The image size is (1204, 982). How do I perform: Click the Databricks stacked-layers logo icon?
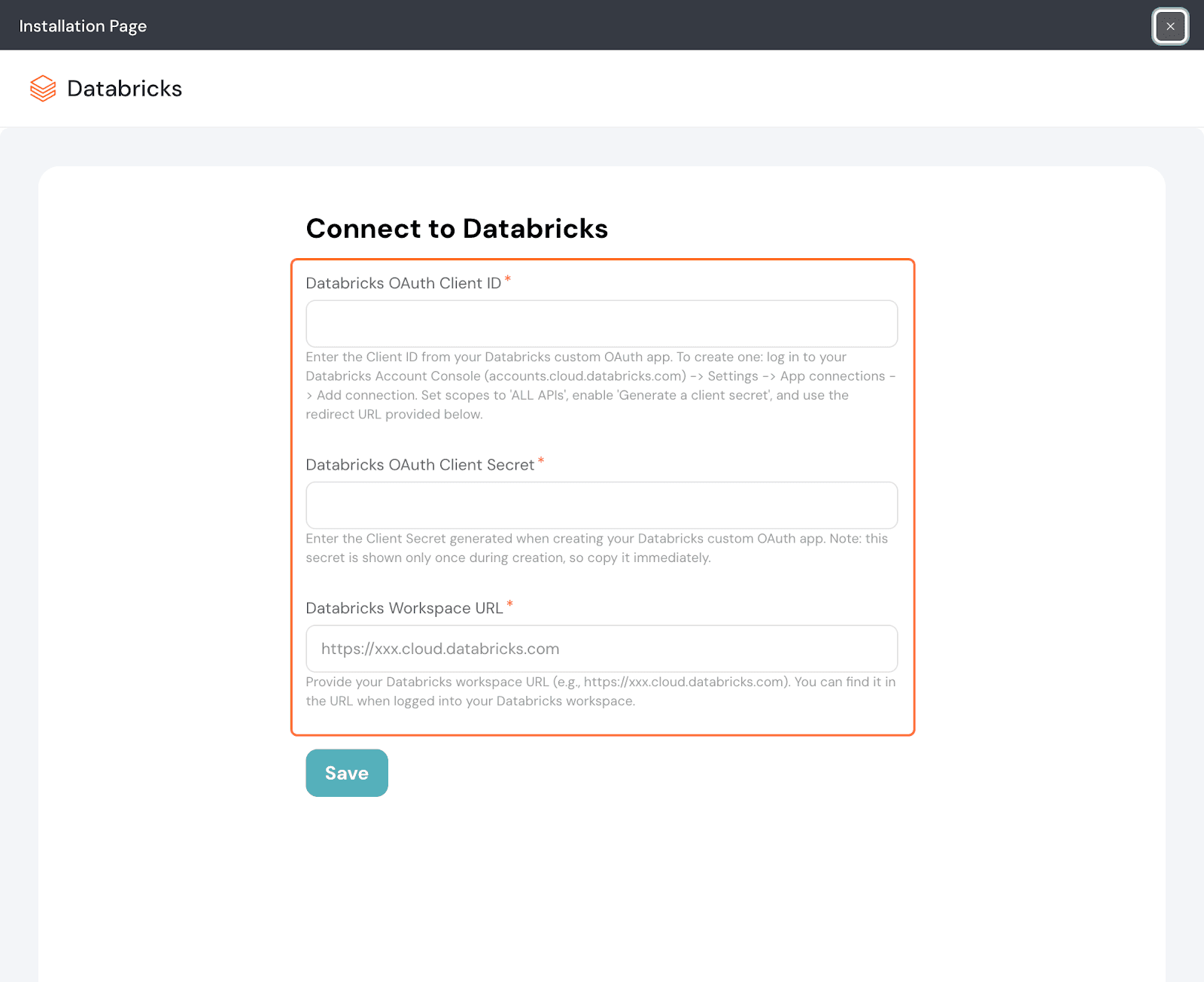(43, 88)
